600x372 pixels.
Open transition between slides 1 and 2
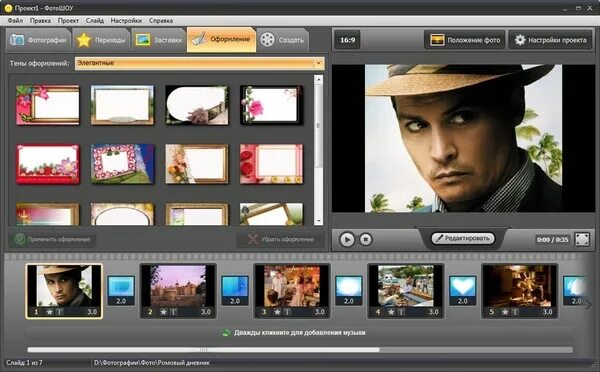[x=121, y=290]
